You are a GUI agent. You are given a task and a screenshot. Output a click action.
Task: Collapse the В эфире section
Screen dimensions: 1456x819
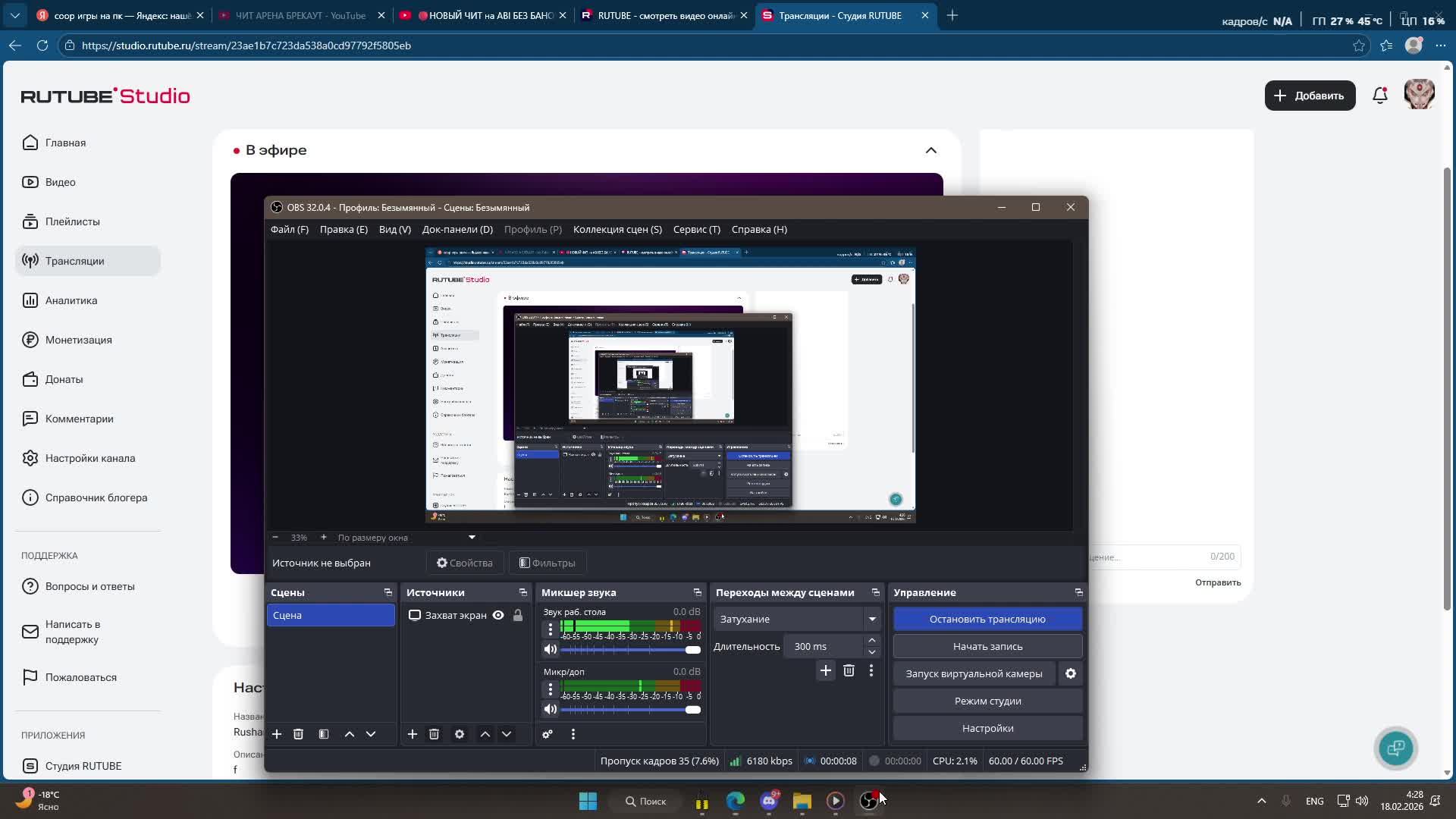[x=931, y=150]
